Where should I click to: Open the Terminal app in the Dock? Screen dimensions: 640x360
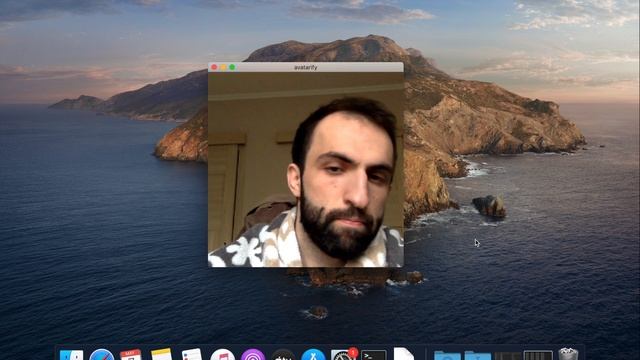pos(374,355)
